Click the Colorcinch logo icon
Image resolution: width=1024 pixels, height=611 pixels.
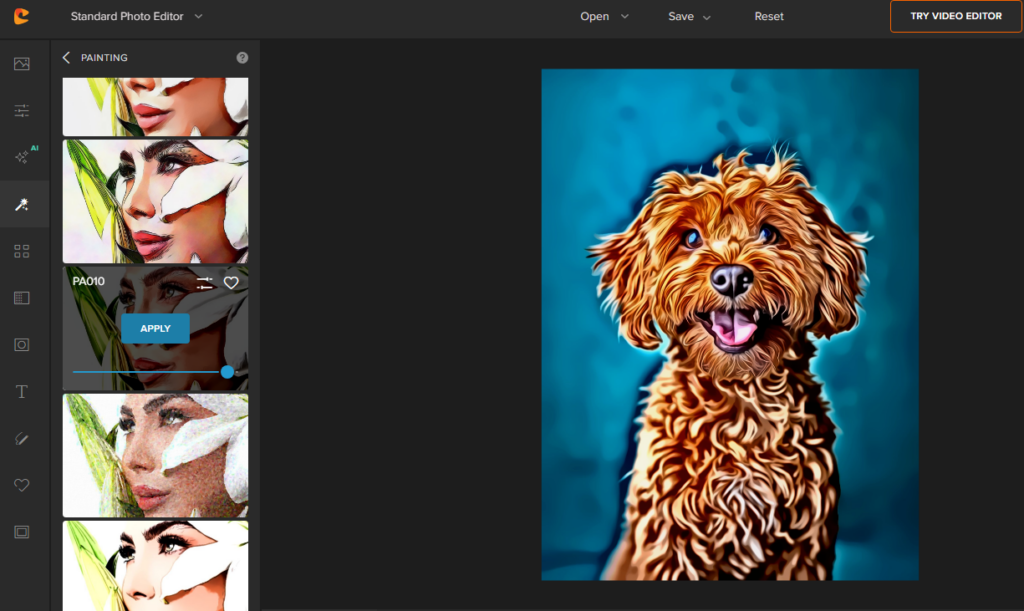(22, 16)
